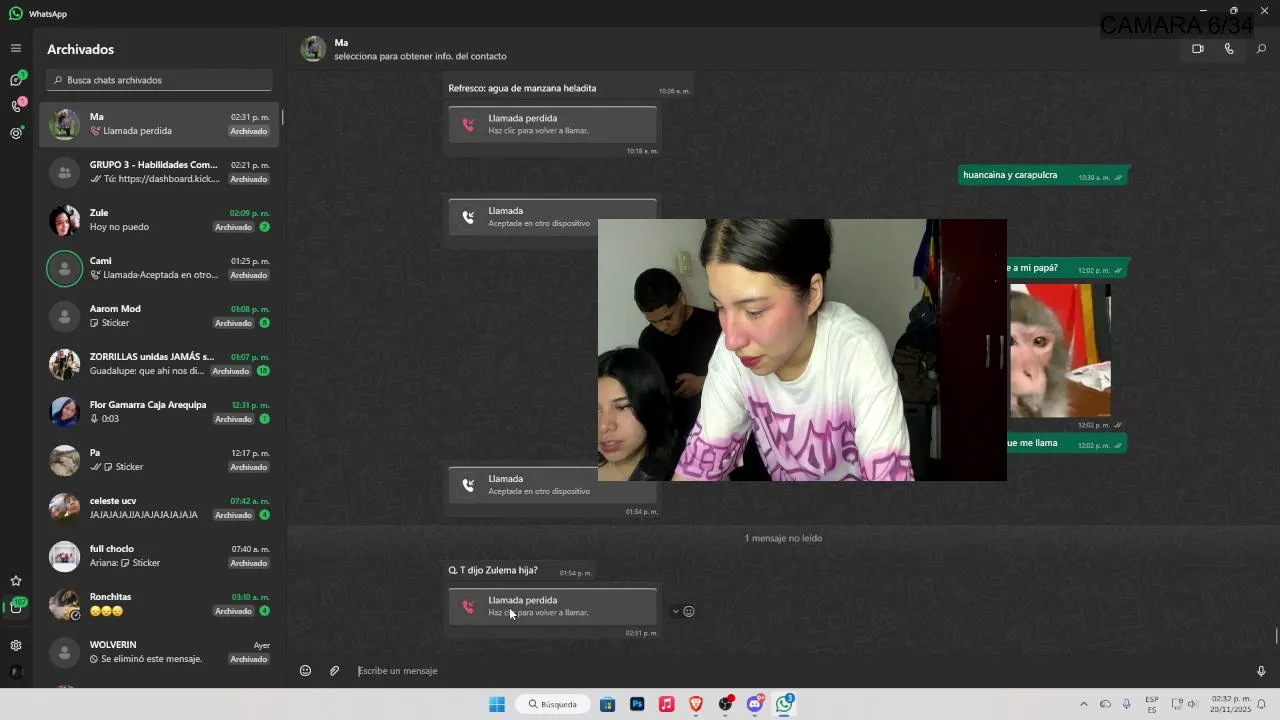Image resolution: width=1280 pixels, height=720 pixels.
Task: Open OBS Studio from taskbar
Action: (x=726, y=704)
